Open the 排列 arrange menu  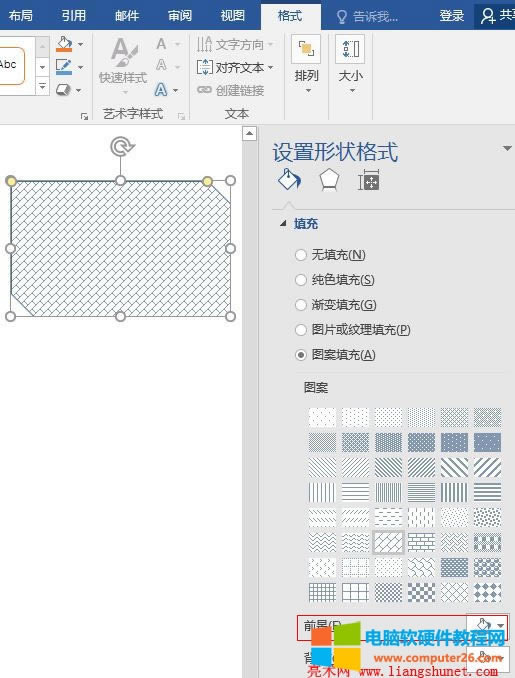tap(306, 65)
